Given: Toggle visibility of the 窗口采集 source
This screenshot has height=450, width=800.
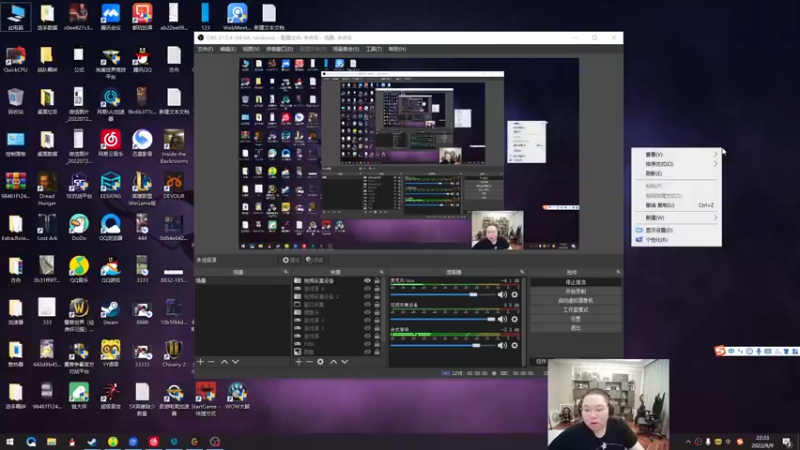Looking at the screenshot, I should [x=367, y=305].
